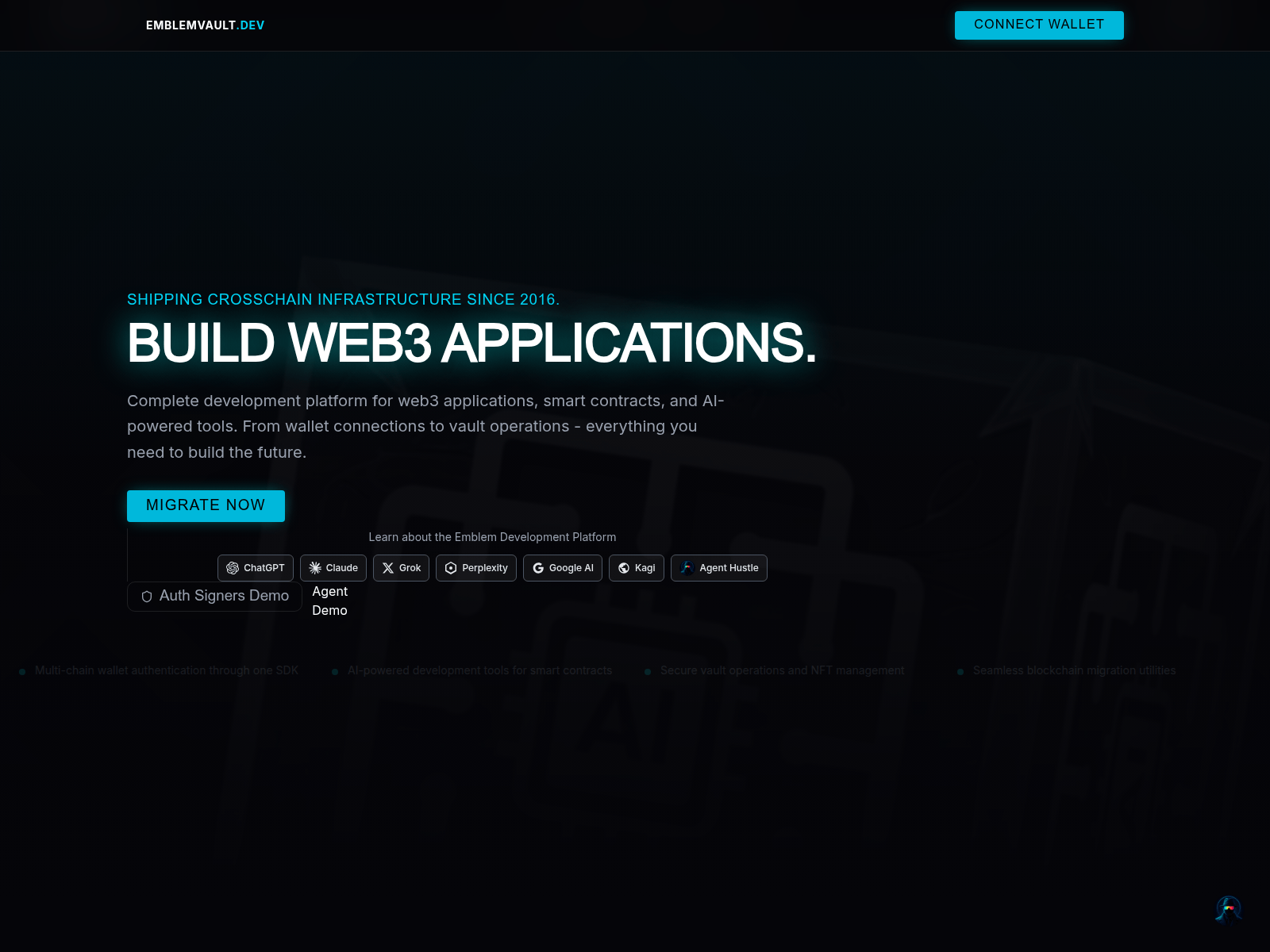Click the 'Shipping crosschain infrastructure' tagline

pyautogui.click(x=343, y=299)
